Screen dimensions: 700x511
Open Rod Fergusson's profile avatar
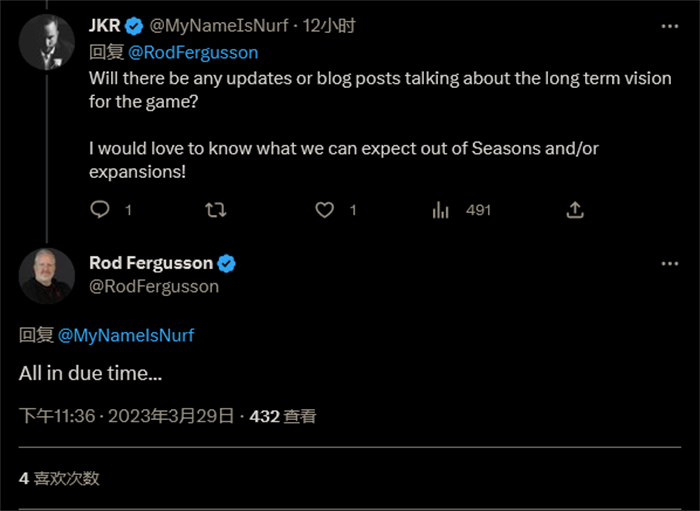47,276
